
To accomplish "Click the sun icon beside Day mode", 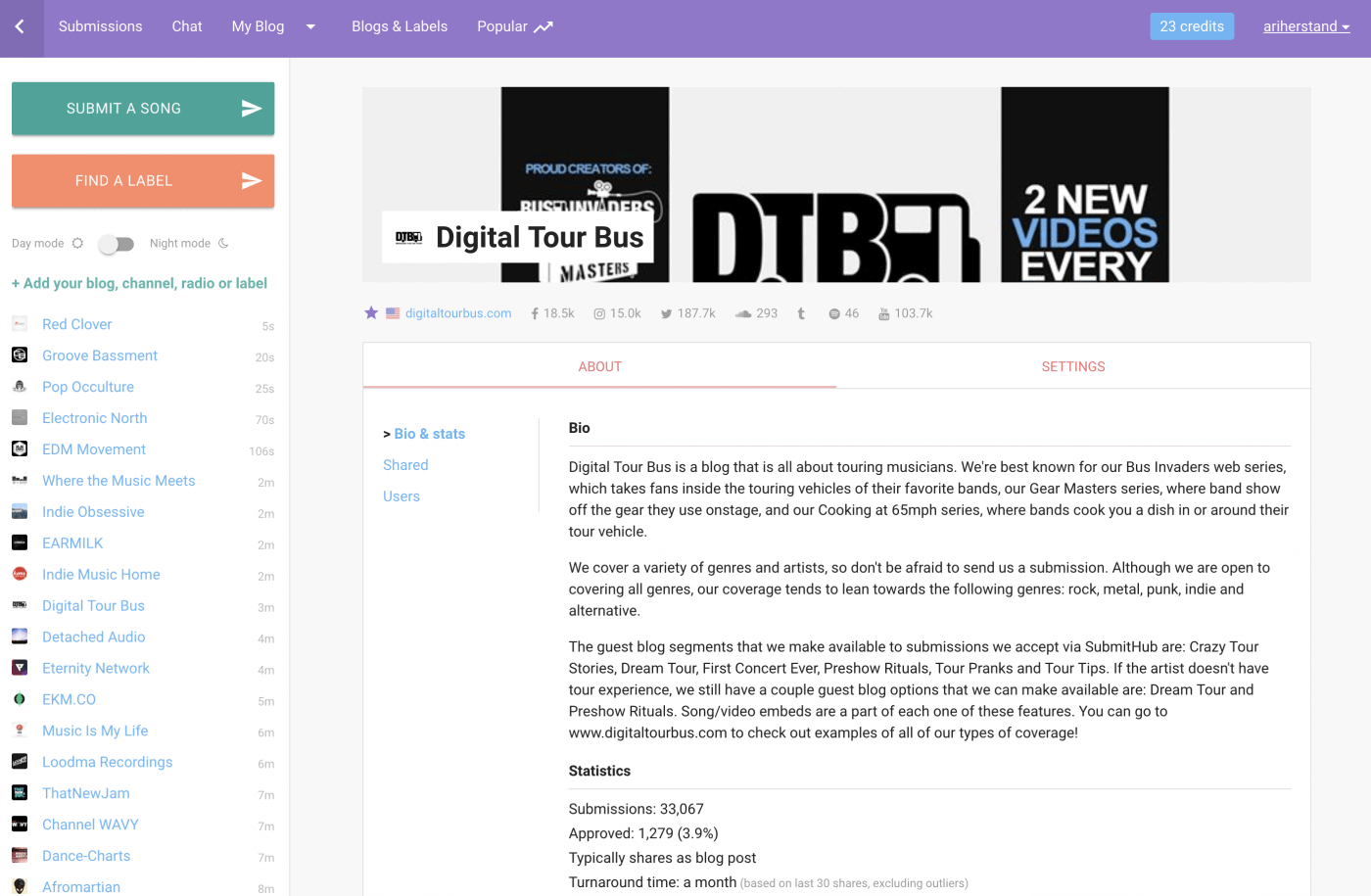I will point(77,243).
